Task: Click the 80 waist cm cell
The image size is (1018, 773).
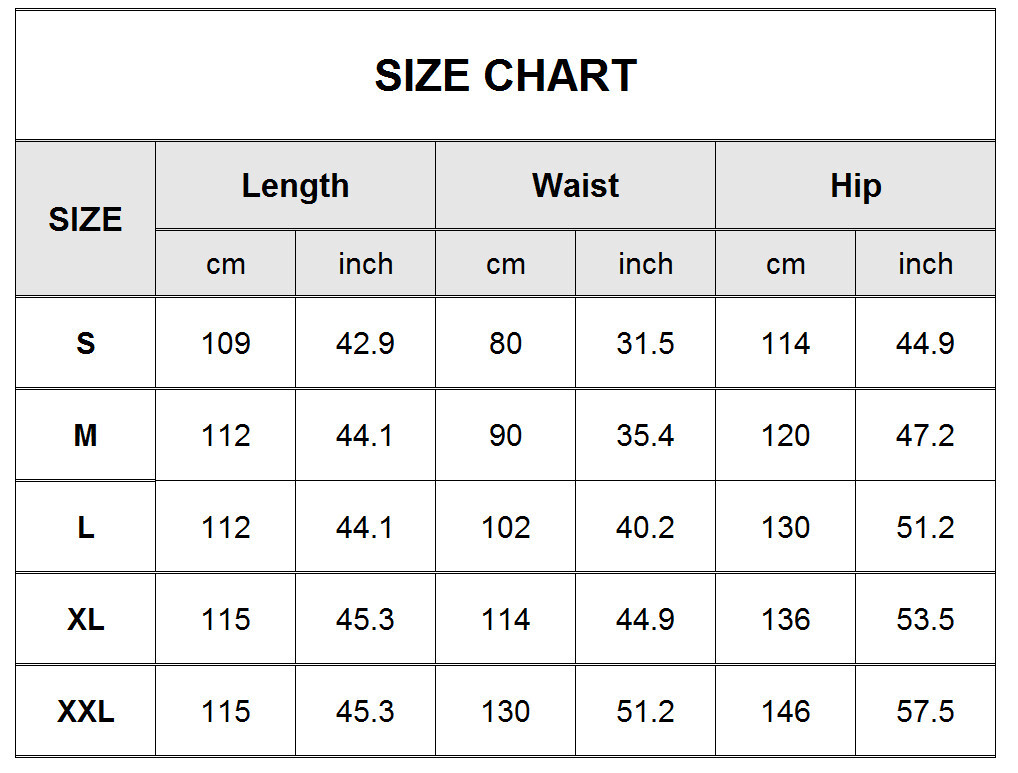Action: click(x=505, y=343)
